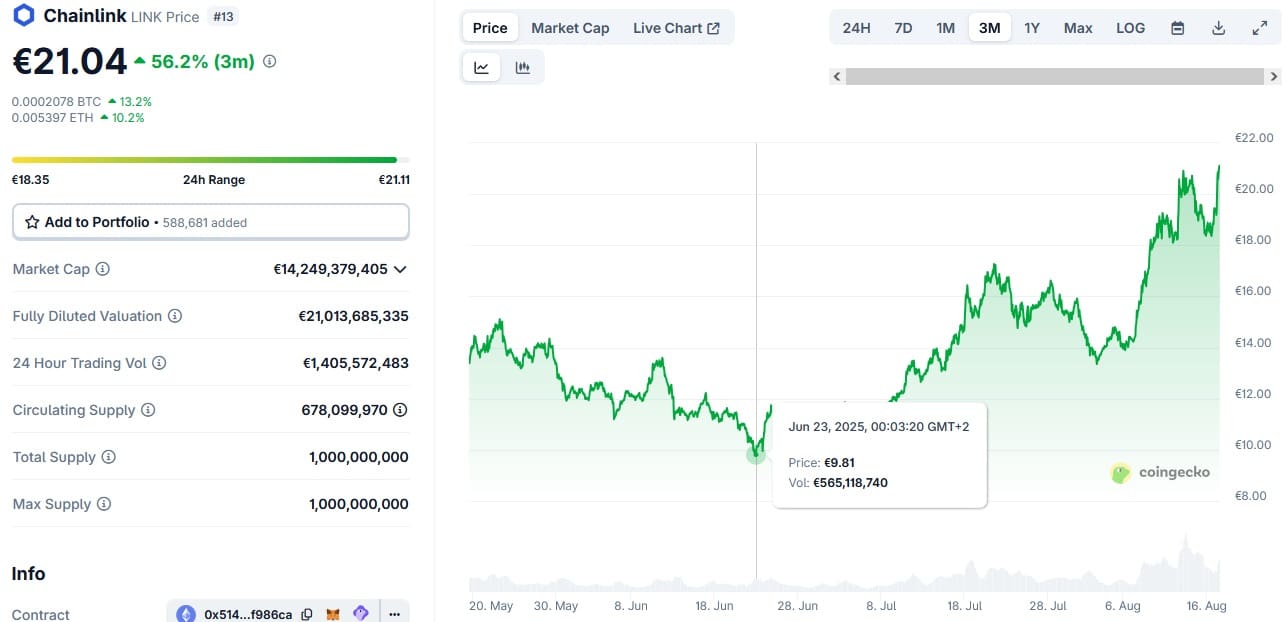Download chart data with the download icon
This screenshot has height=622, width=1288.
point(1219,28)
